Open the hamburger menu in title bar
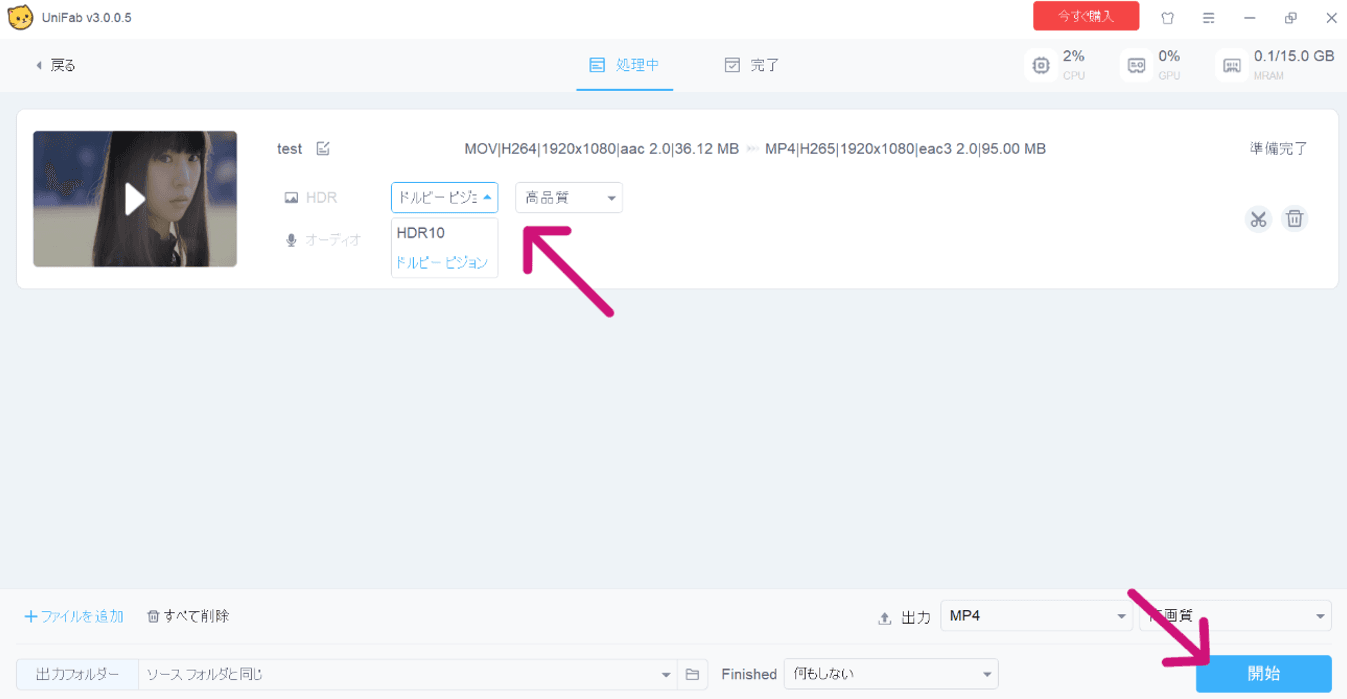This screenshot has width=1347, height=699. pos(1208,18)
